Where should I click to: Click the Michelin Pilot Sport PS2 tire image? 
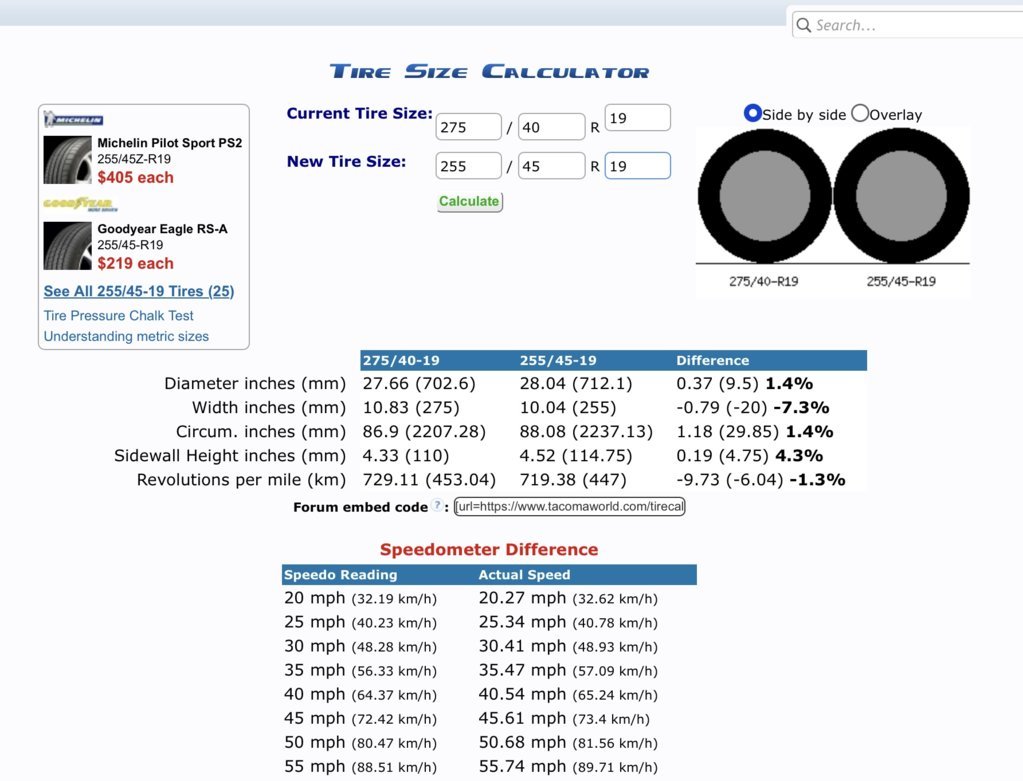(x=68, y=160)
